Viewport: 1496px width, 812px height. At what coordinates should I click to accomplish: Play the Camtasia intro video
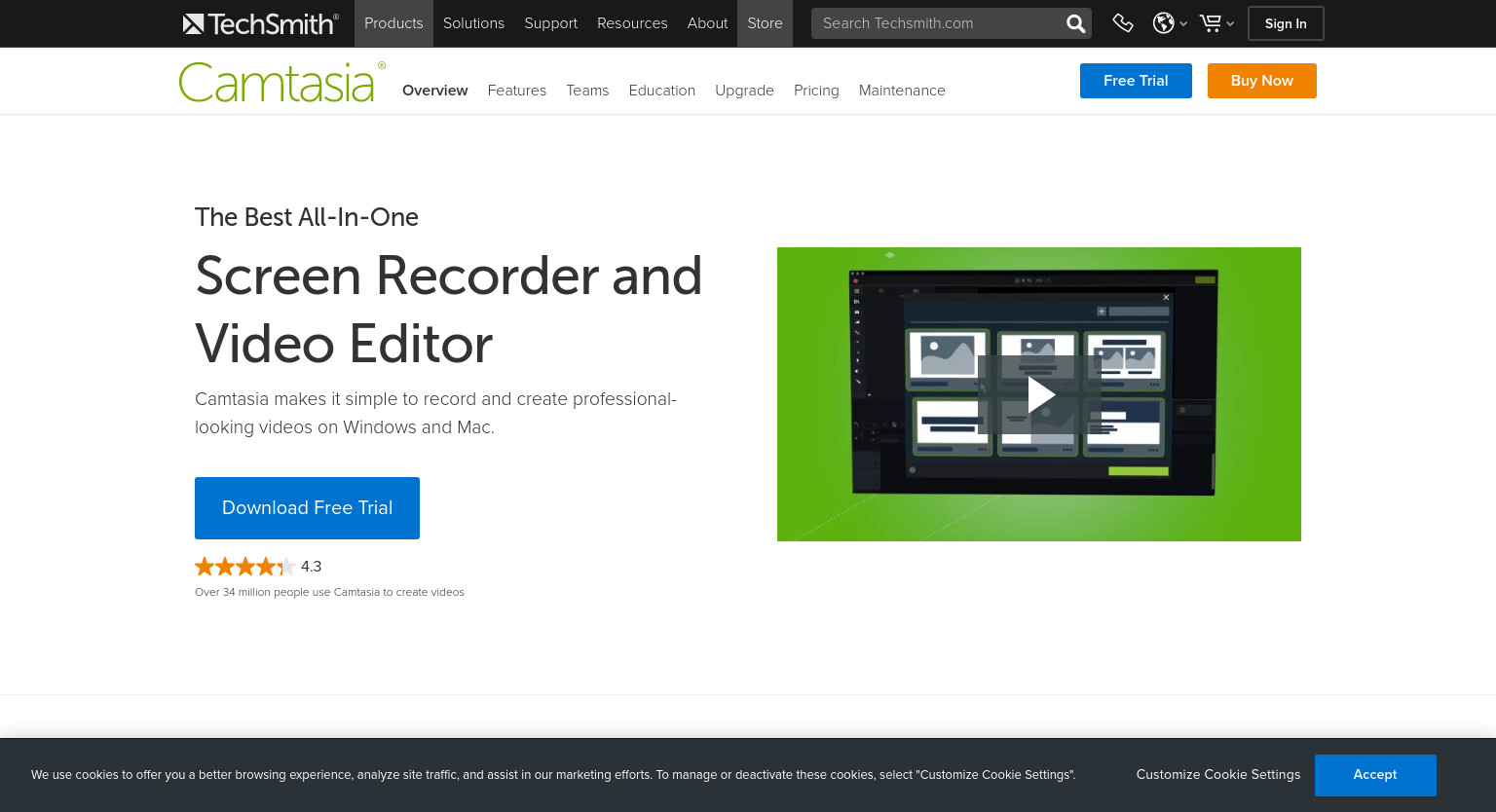1040,394
